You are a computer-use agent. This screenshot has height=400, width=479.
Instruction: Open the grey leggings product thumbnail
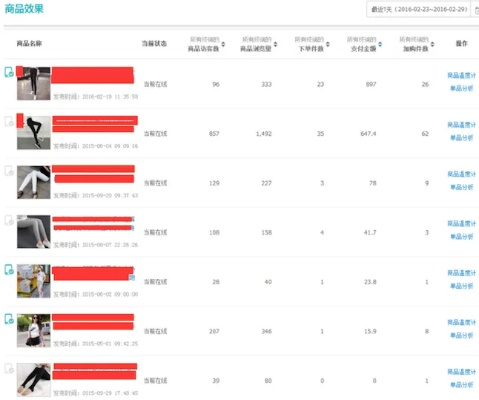[x=34, y=232]
